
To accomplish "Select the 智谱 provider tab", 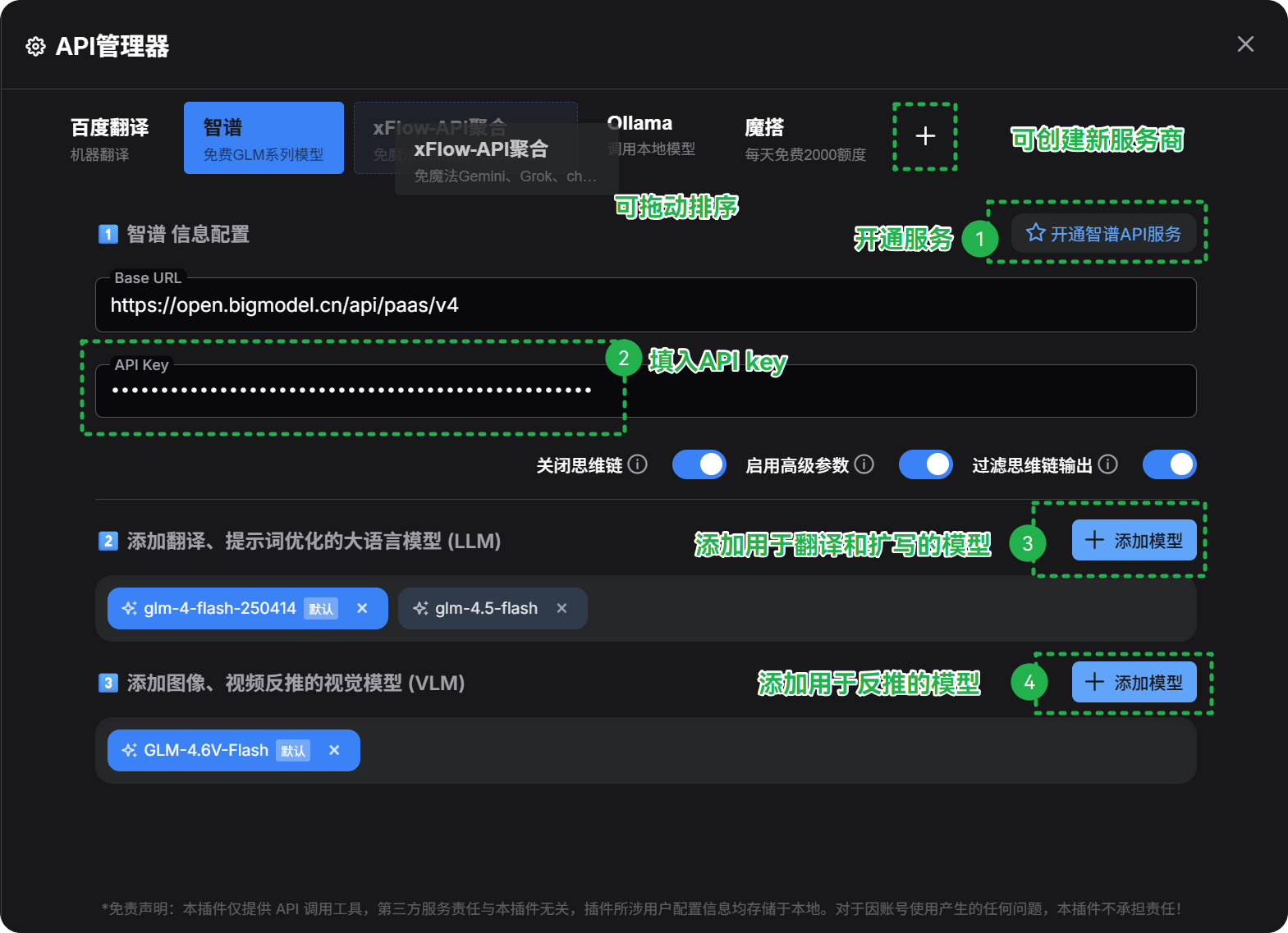I will coord(264,138).
